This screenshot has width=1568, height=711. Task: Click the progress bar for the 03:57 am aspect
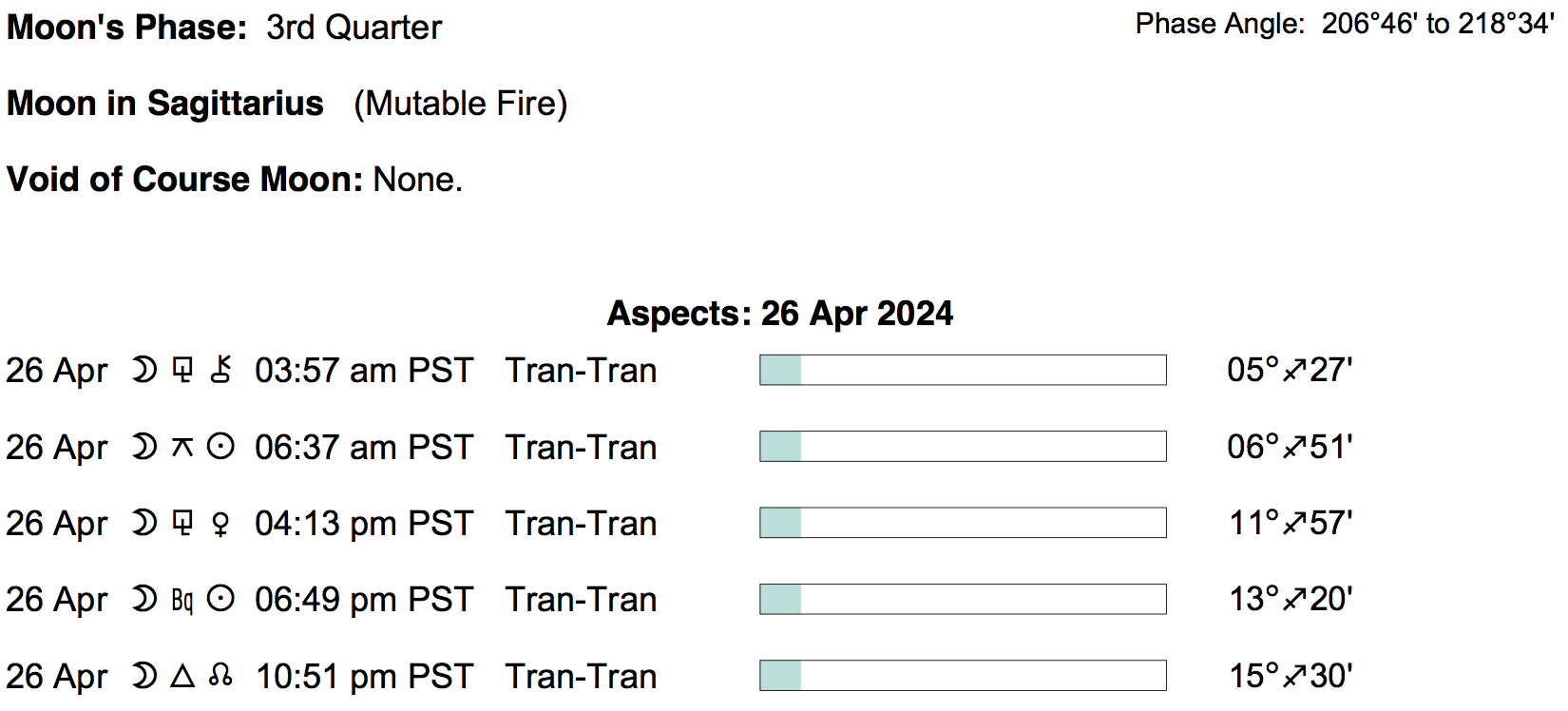(963, 370)
